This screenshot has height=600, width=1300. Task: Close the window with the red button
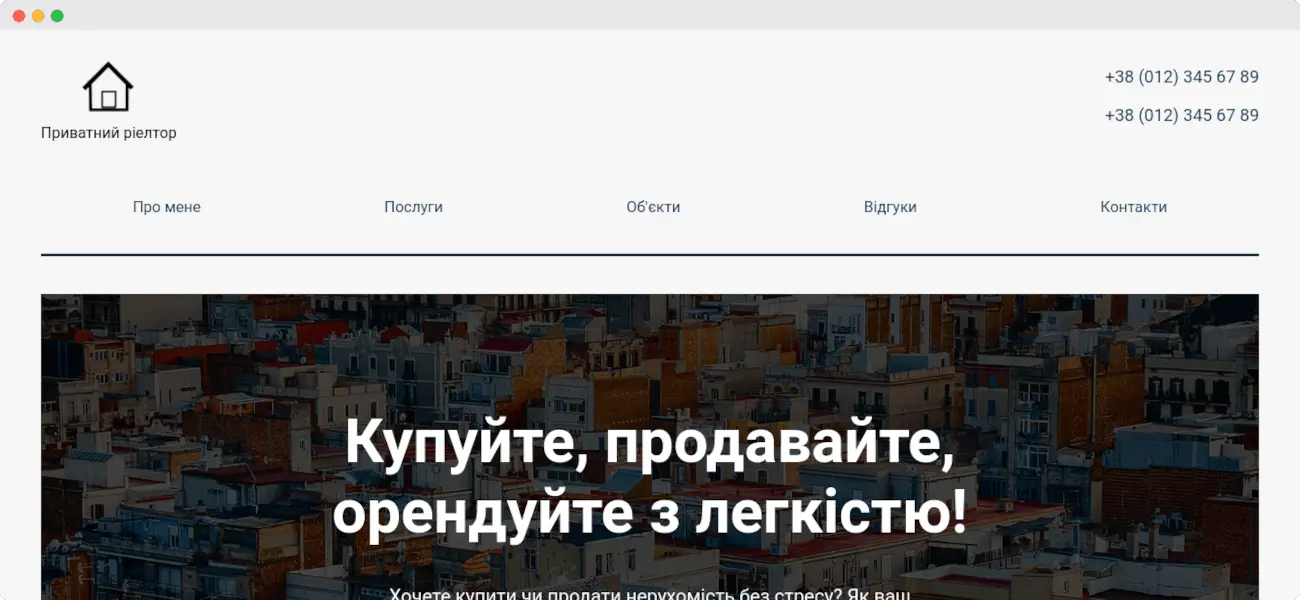[19, 16]
